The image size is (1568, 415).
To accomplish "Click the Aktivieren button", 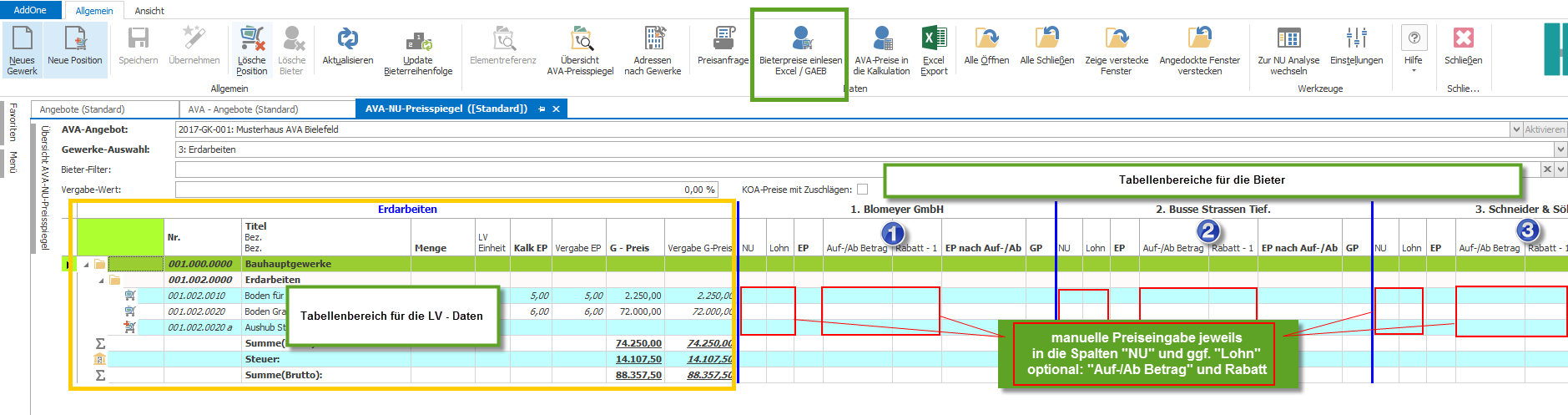I will tap(1545, 129).
